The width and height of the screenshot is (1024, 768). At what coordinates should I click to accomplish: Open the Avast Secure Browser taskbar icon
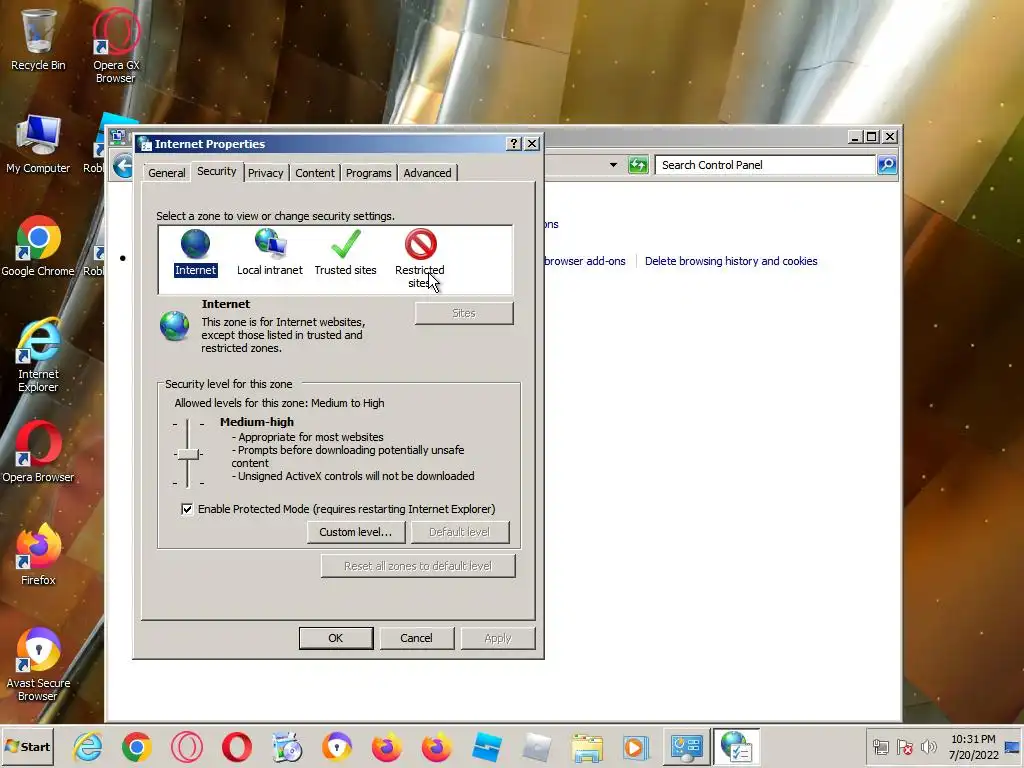337,747
